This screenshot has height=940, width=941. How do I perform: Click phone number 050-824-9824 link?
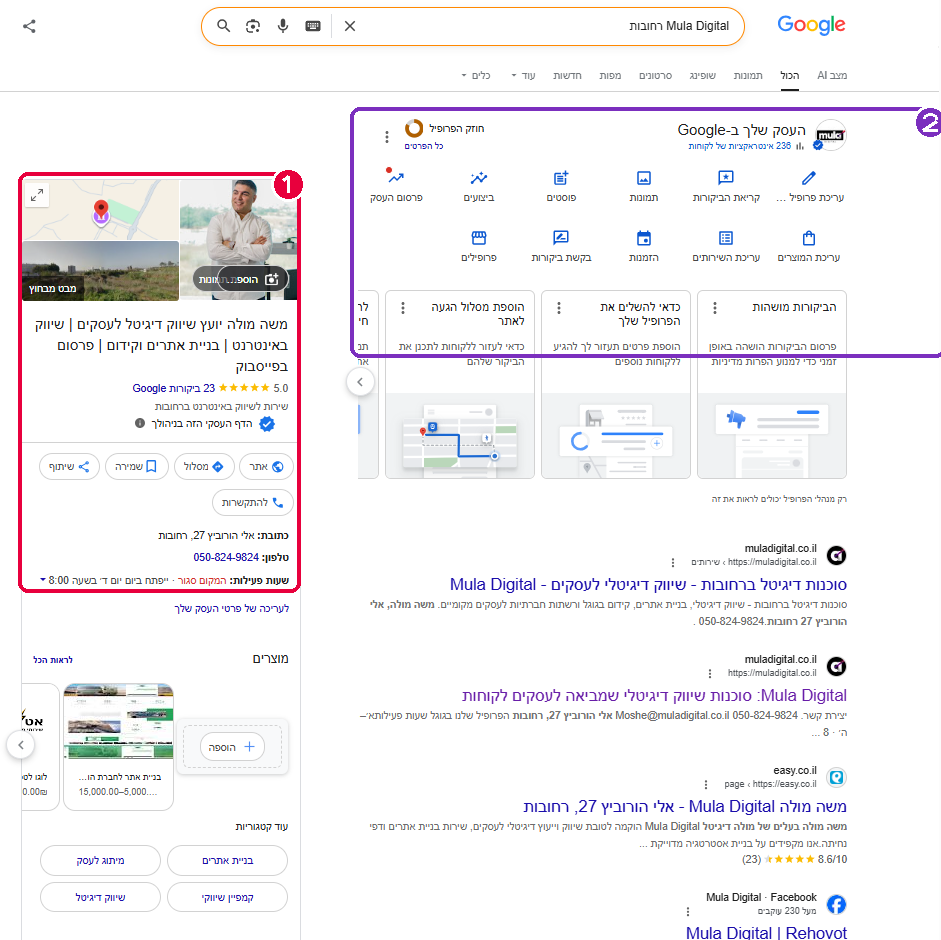click(x=226, y=557)
